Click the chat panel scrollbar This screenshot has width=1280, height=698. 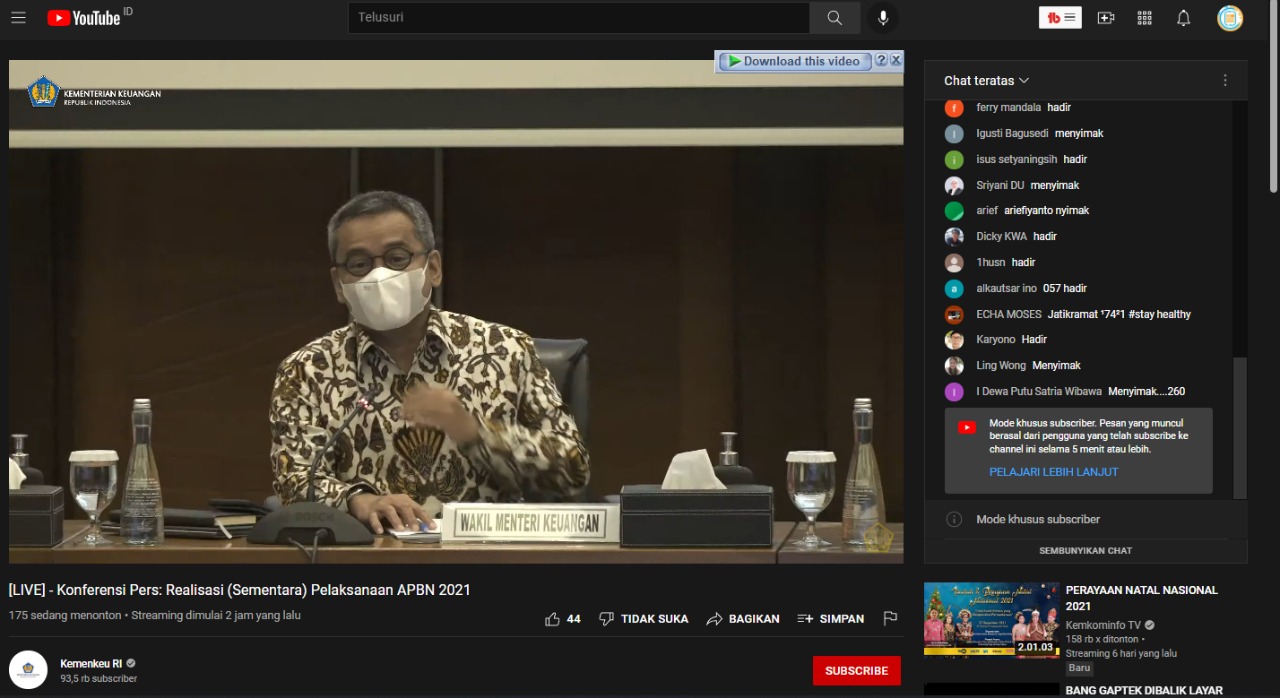tap(1240, 427)
